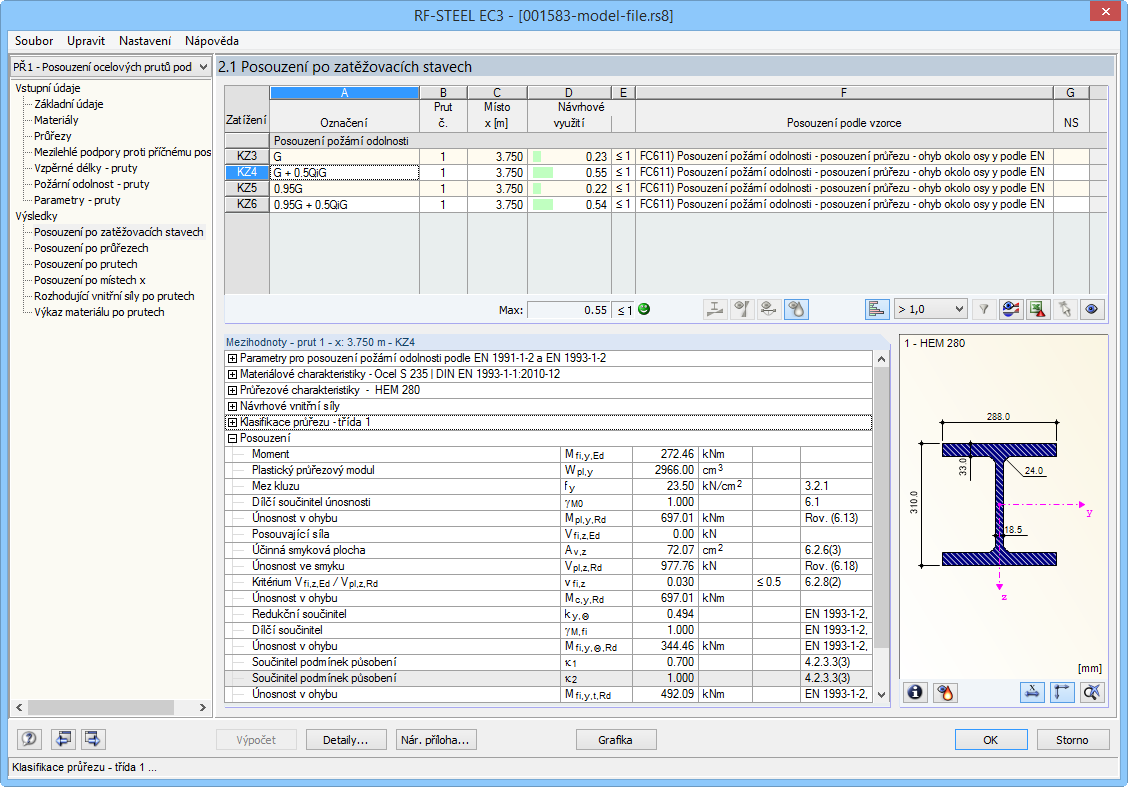
Task: Click the help question mark icon
Action: pyautogui.click(x=29, y=740)
